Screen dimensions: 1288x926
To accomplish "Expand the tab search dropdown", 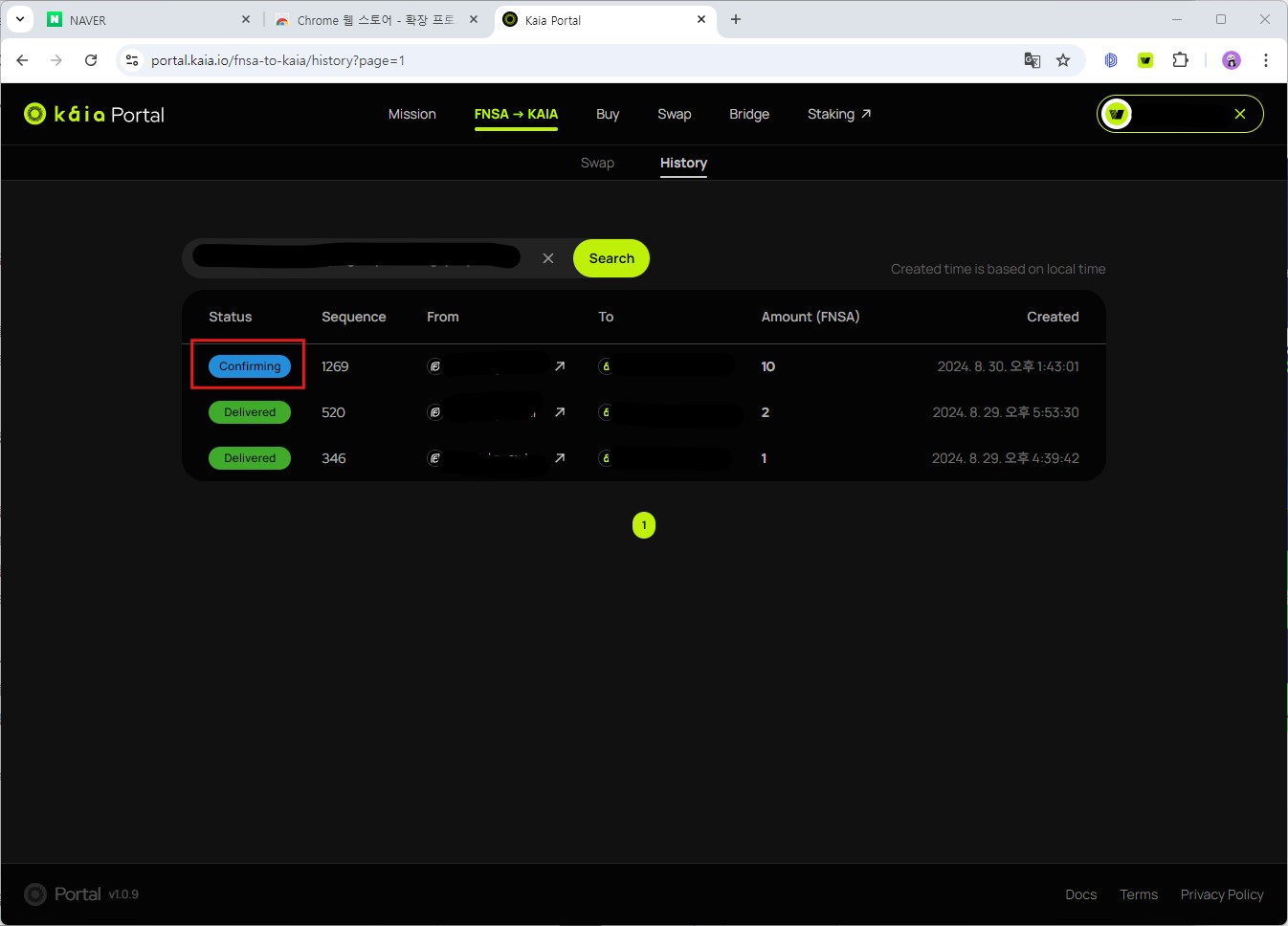I will [19, 19].
